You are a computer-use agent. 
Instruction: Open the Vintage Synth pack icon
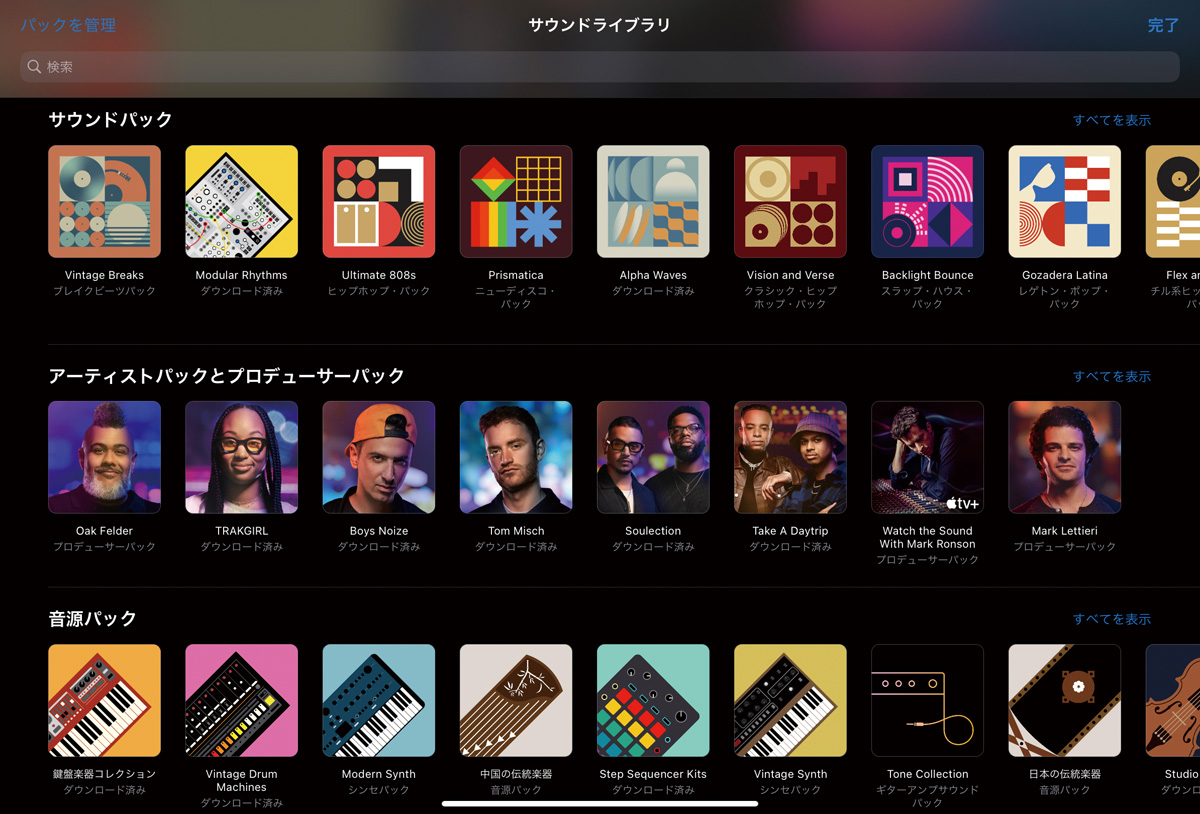click(x=790, y=700)
